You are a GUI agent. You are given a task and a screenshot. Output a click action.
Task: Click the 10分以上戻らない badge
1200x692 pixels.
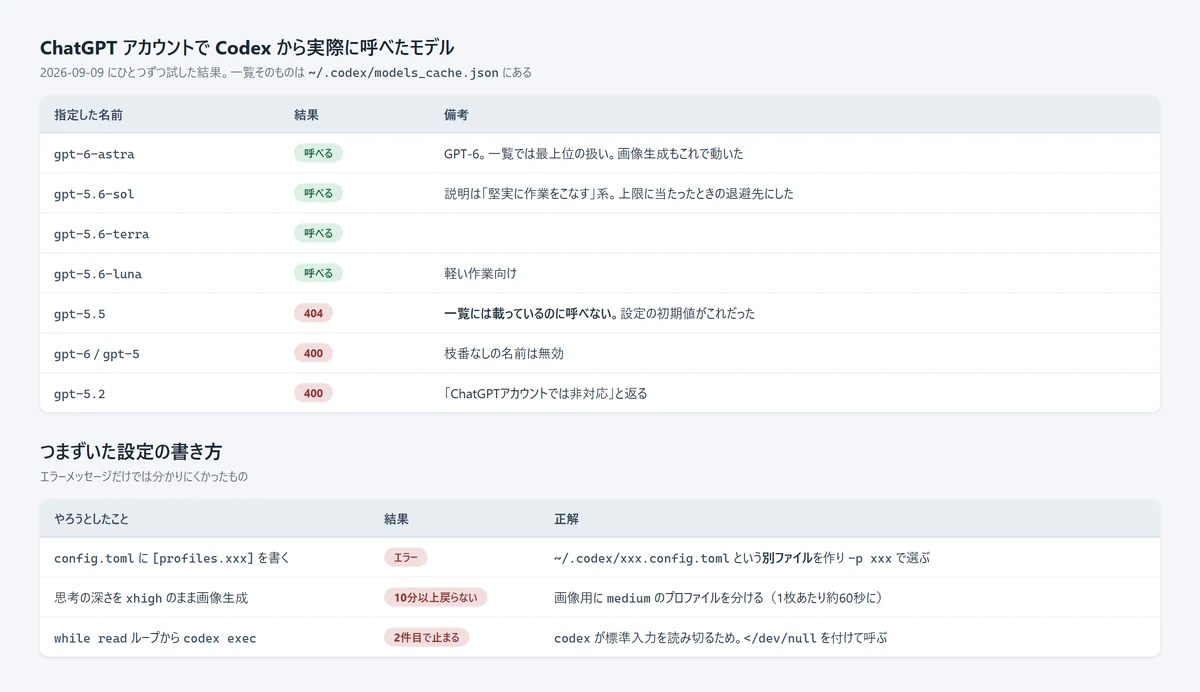pyautogui.click(x=435, y=597)
